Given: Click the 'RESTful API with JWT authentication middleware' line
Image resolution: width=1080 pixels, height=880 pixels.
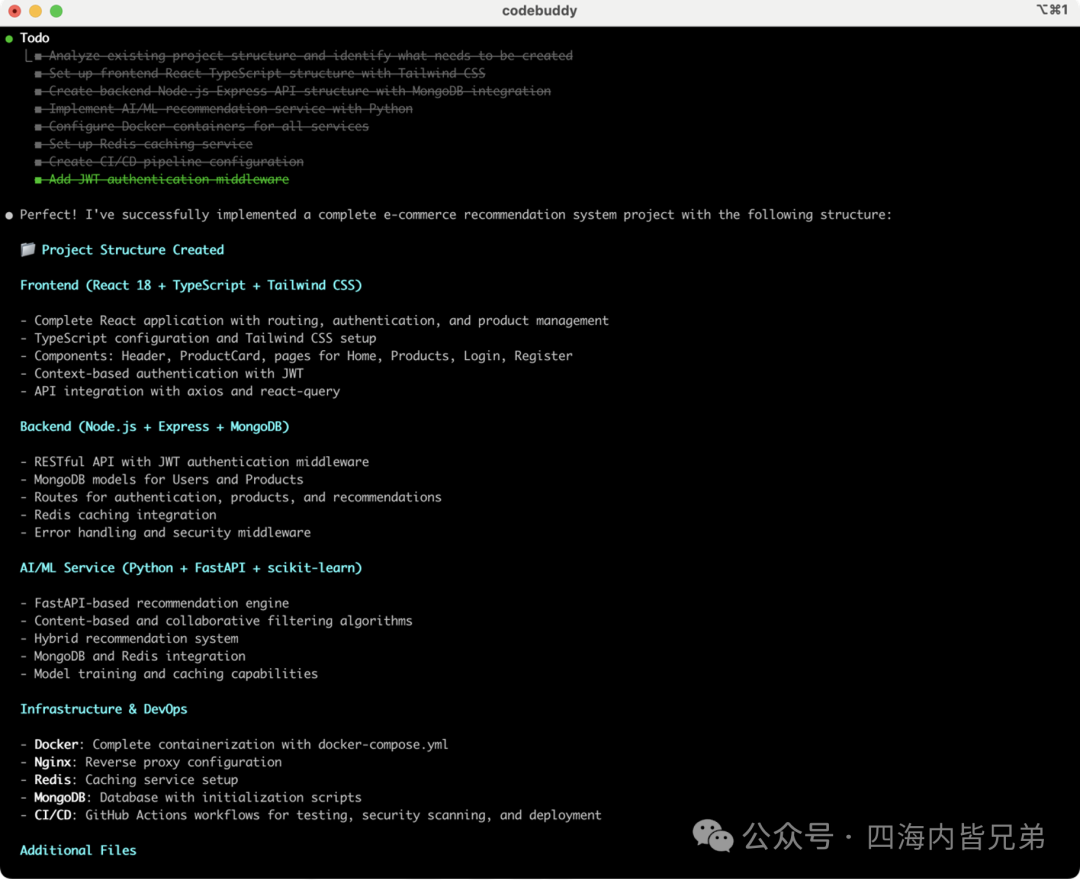Looking at the screenshot, I should point(194,462).
